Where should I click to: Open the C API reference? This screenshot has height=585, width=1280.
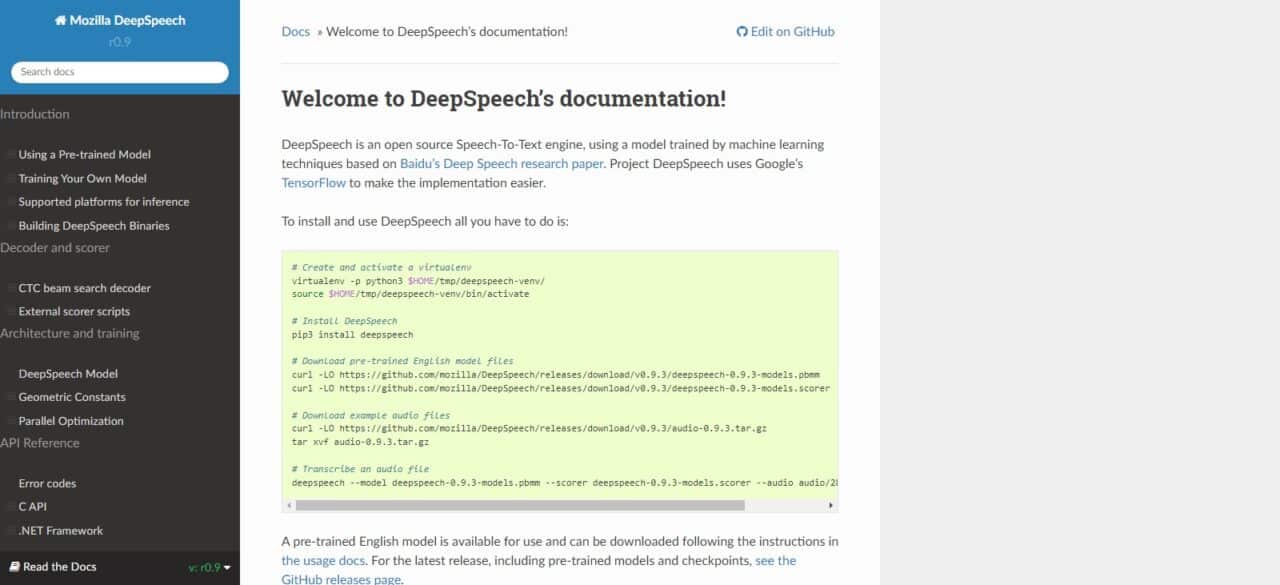click(x=33, y=507)
